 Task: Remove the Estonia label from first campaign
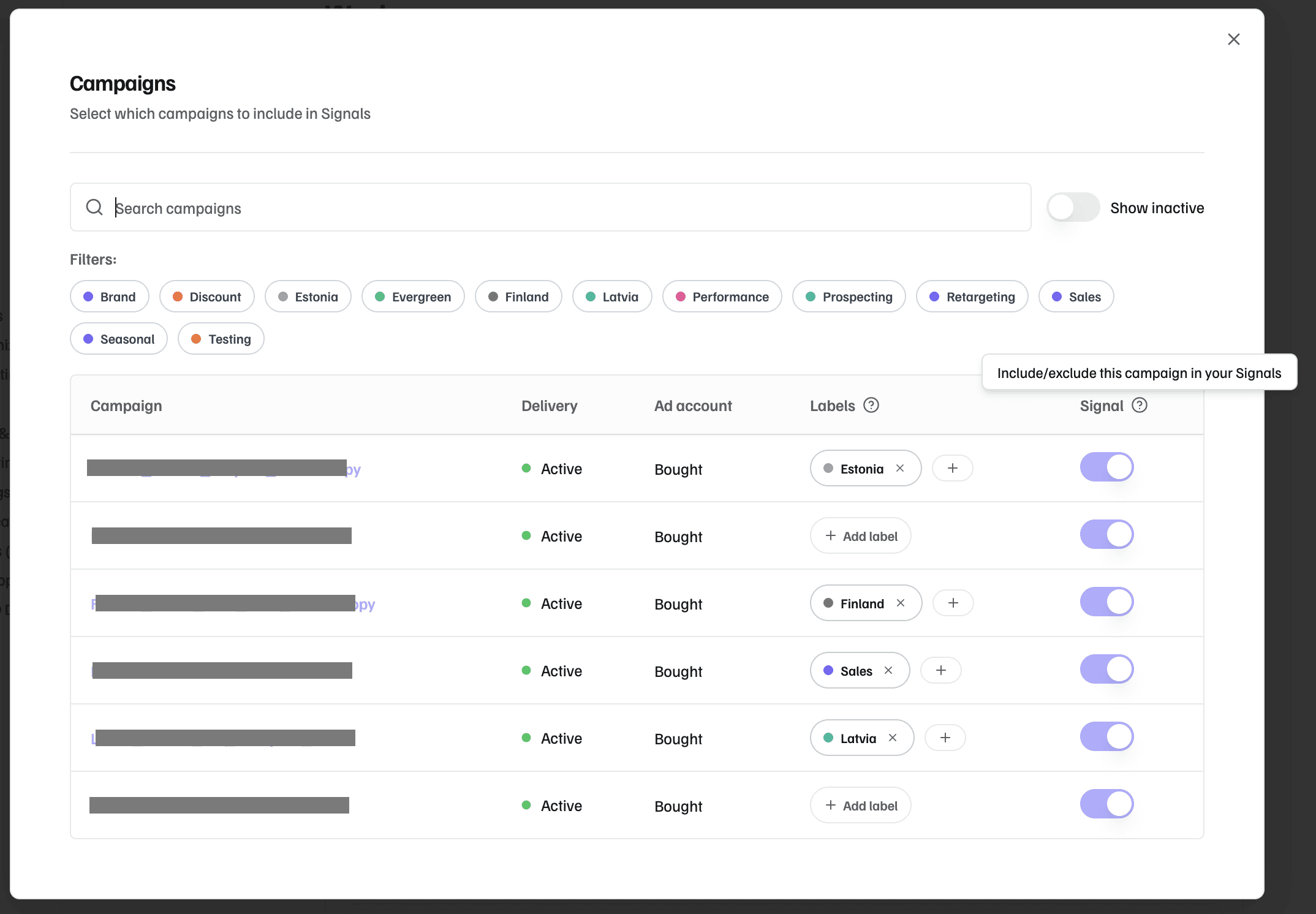900,469
